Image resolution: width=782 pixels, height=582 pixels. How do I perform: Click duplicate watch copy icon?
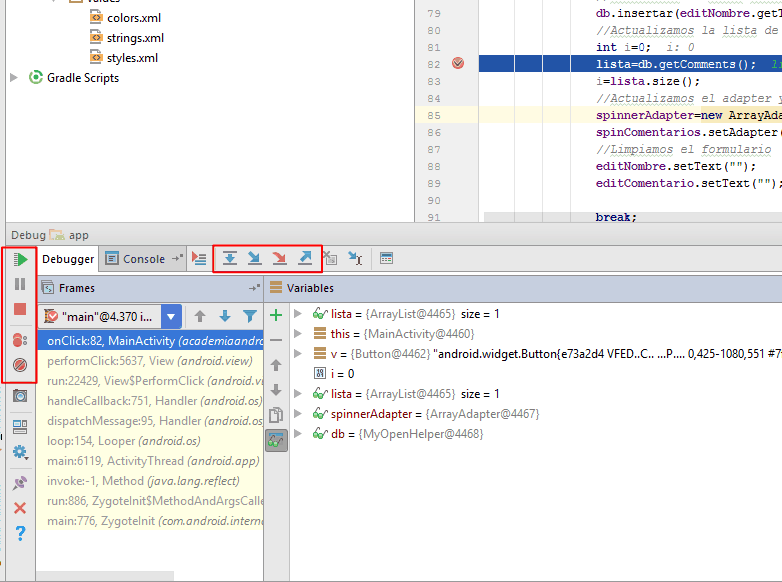tap(276, 415)
